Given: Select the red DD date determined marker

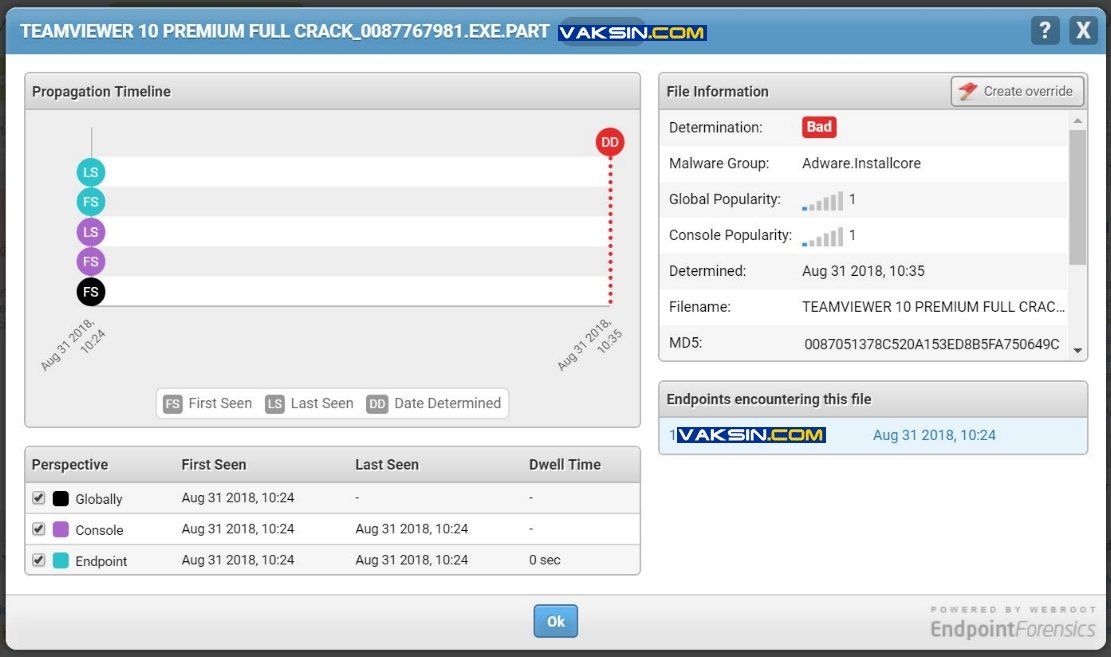Looking at the screenshot, I should tap(609, 142).
